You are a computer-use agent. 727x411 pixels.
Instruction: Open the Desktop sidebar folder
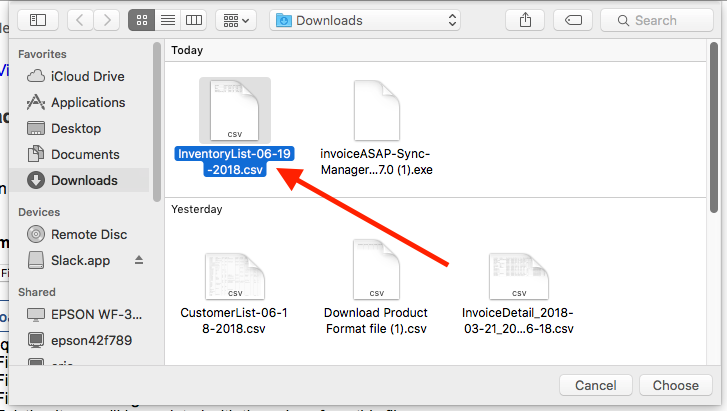click(x=76, y=128)
